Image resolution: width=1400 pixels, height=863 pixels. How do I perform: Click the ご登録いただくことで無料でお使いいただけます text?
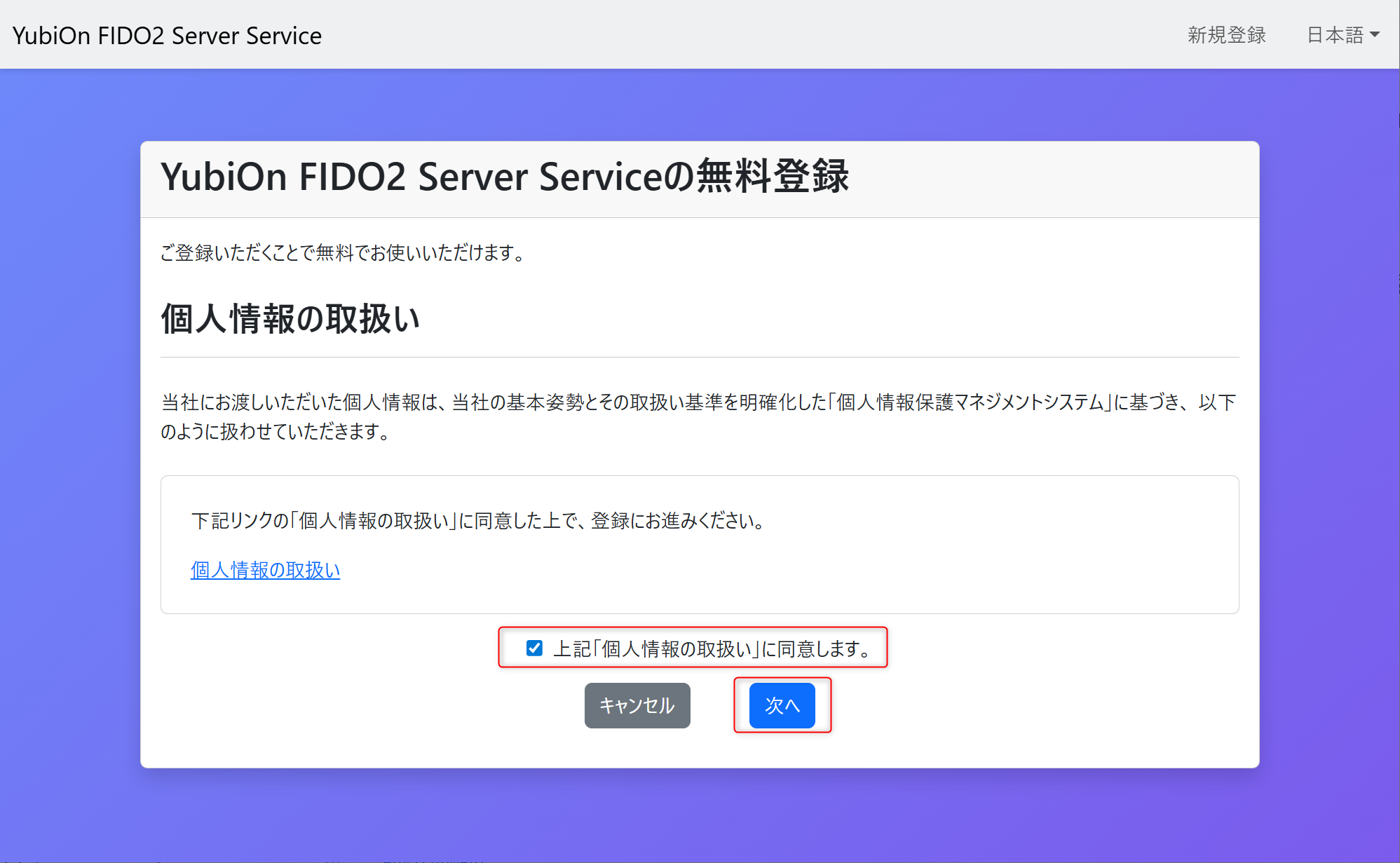coord(344,252)
